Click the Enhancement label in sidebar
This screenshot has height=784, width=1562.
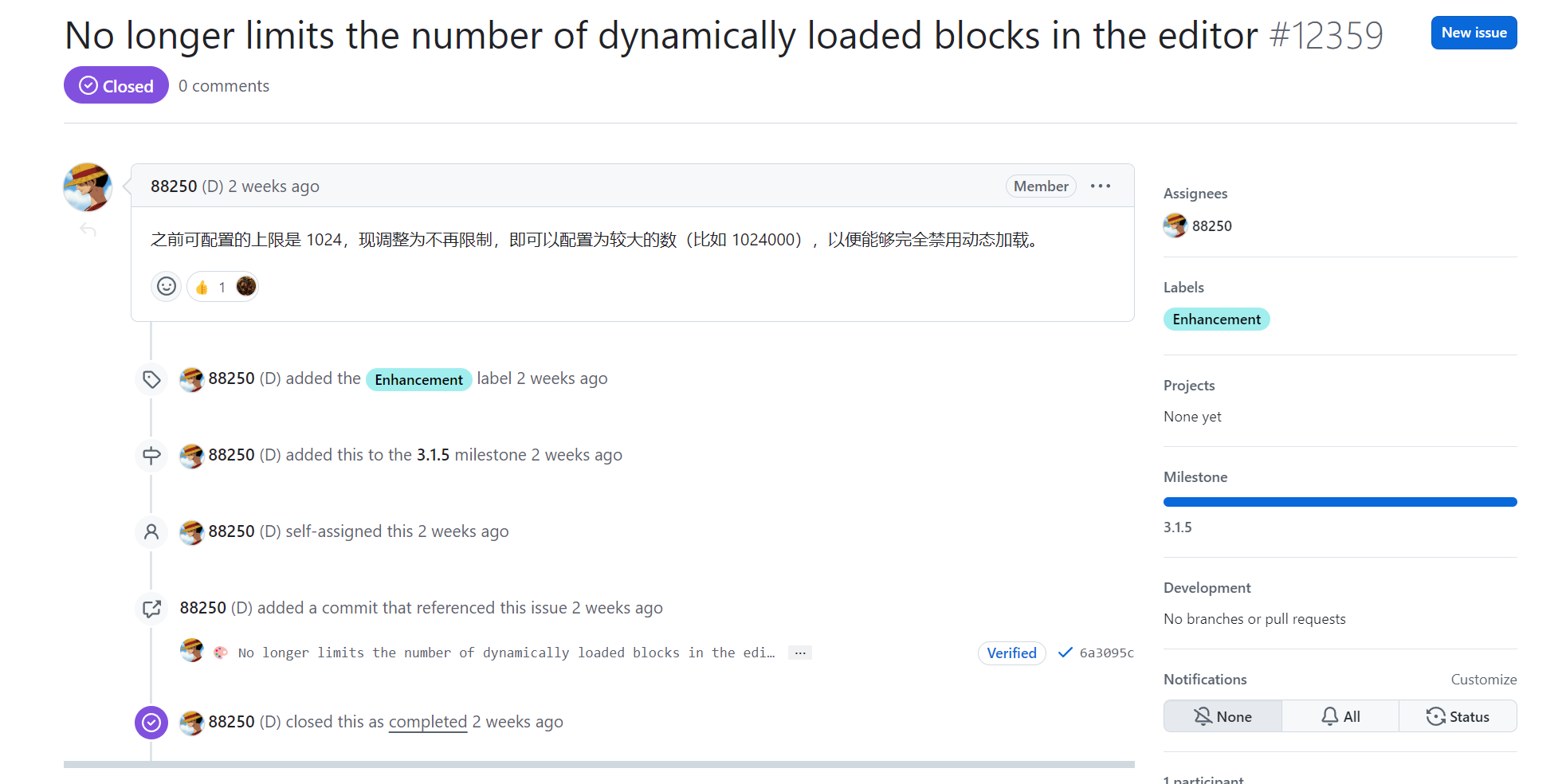tap(1216, 319)
